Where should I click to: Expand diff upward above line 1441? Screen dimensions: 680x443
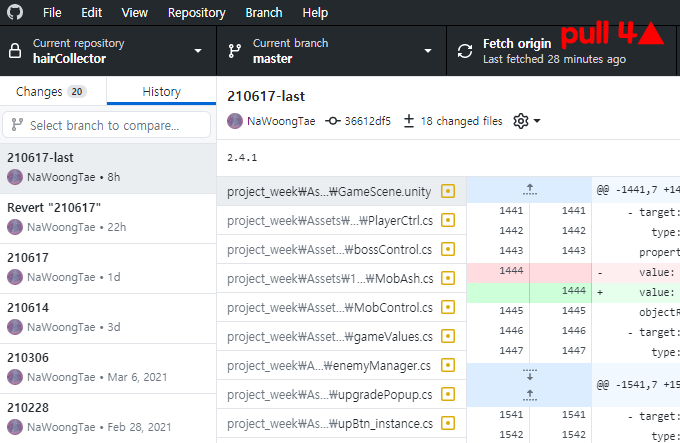point(530,189)
